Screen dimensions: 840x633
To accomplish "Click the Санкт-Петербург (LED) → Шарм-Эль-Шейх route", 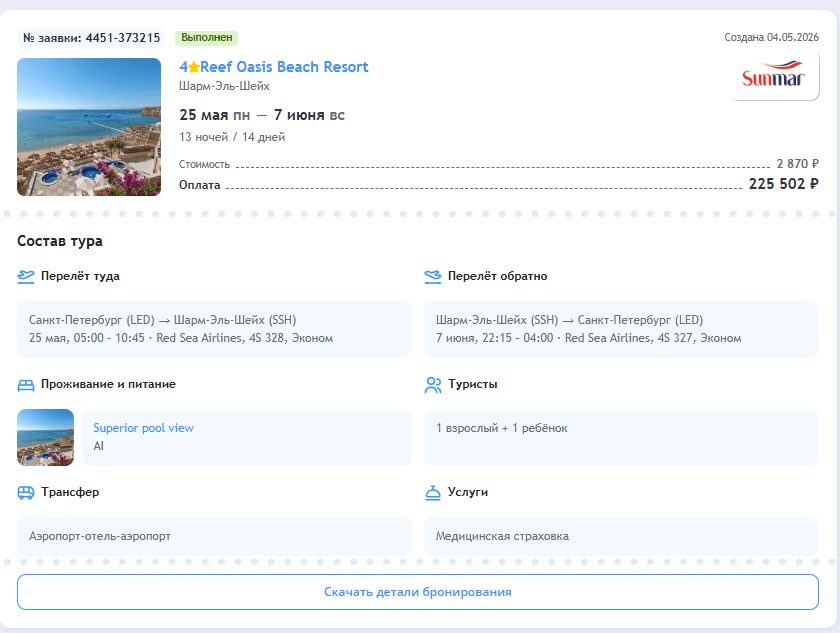I will pos(162,320).
